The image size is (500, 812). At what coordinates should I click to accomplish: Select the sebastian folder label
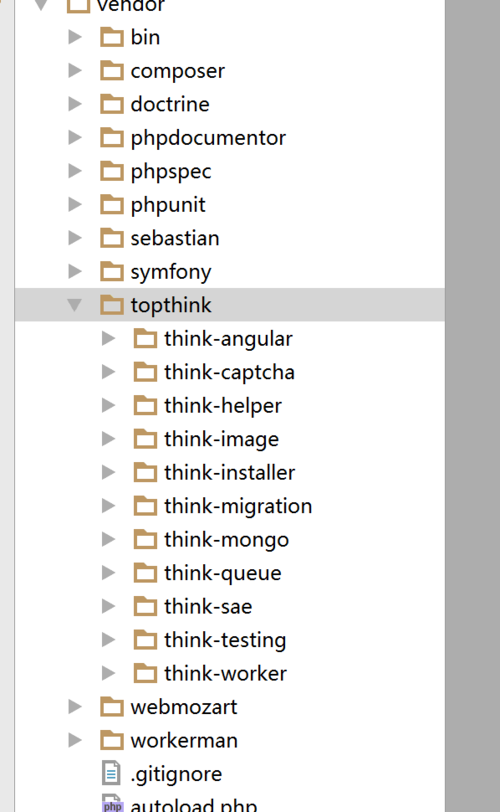point(175,238)
